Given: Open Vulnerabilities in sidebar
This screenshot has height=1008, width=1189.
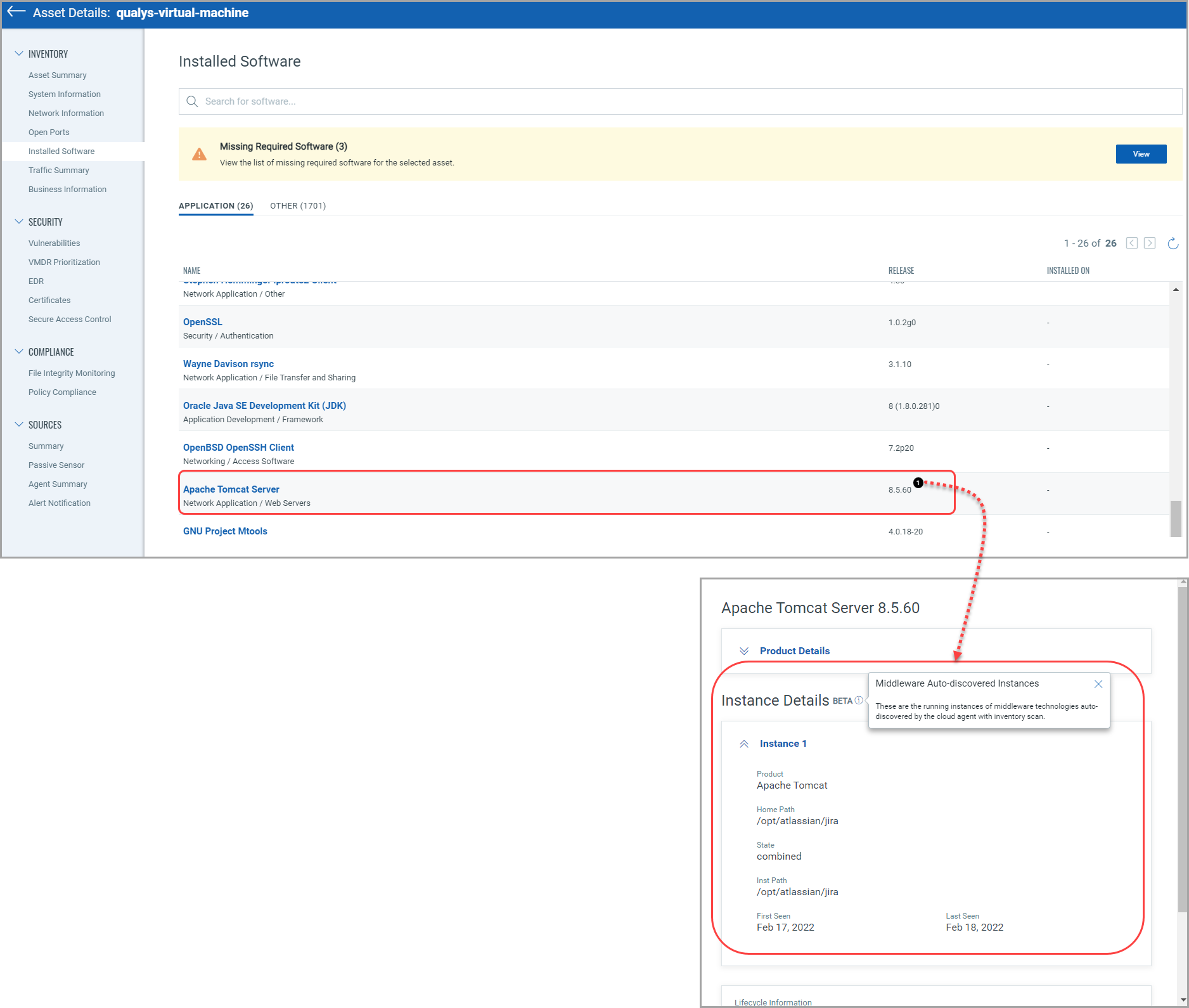Looking at the screenshot, I should [55, 243].
